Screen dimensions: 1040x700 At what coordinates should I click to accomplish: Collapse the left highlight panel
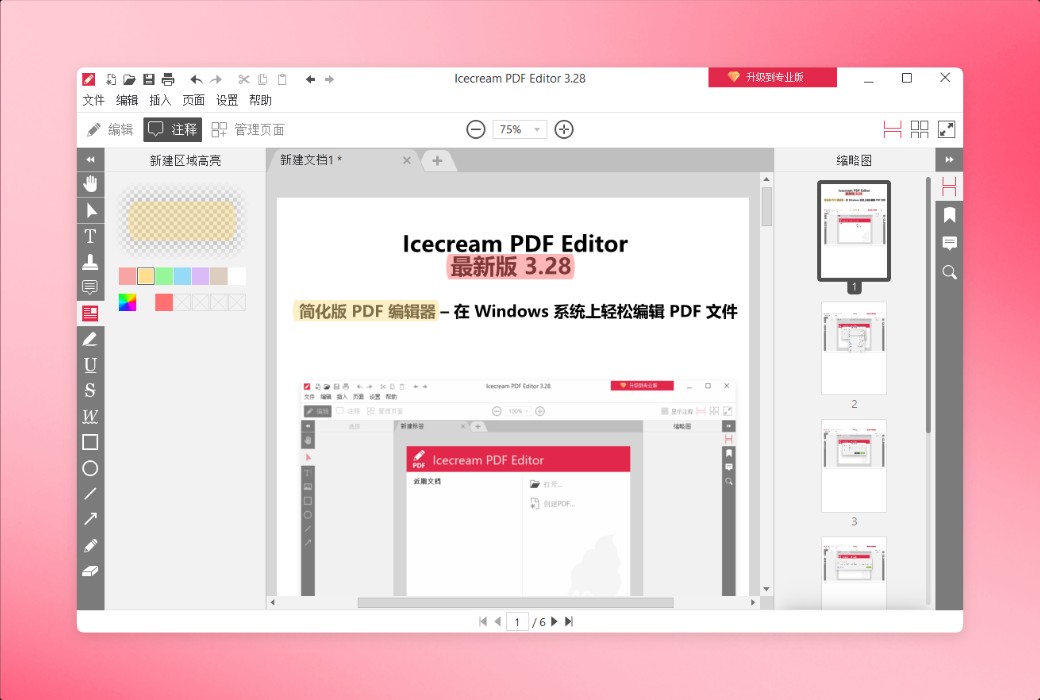(x=90, y=158)
